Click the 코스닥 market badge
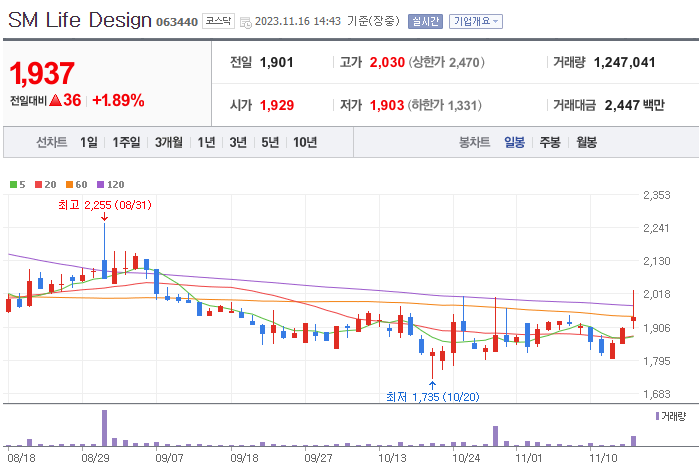Screen dimensions: 699x467 (218, 21)
